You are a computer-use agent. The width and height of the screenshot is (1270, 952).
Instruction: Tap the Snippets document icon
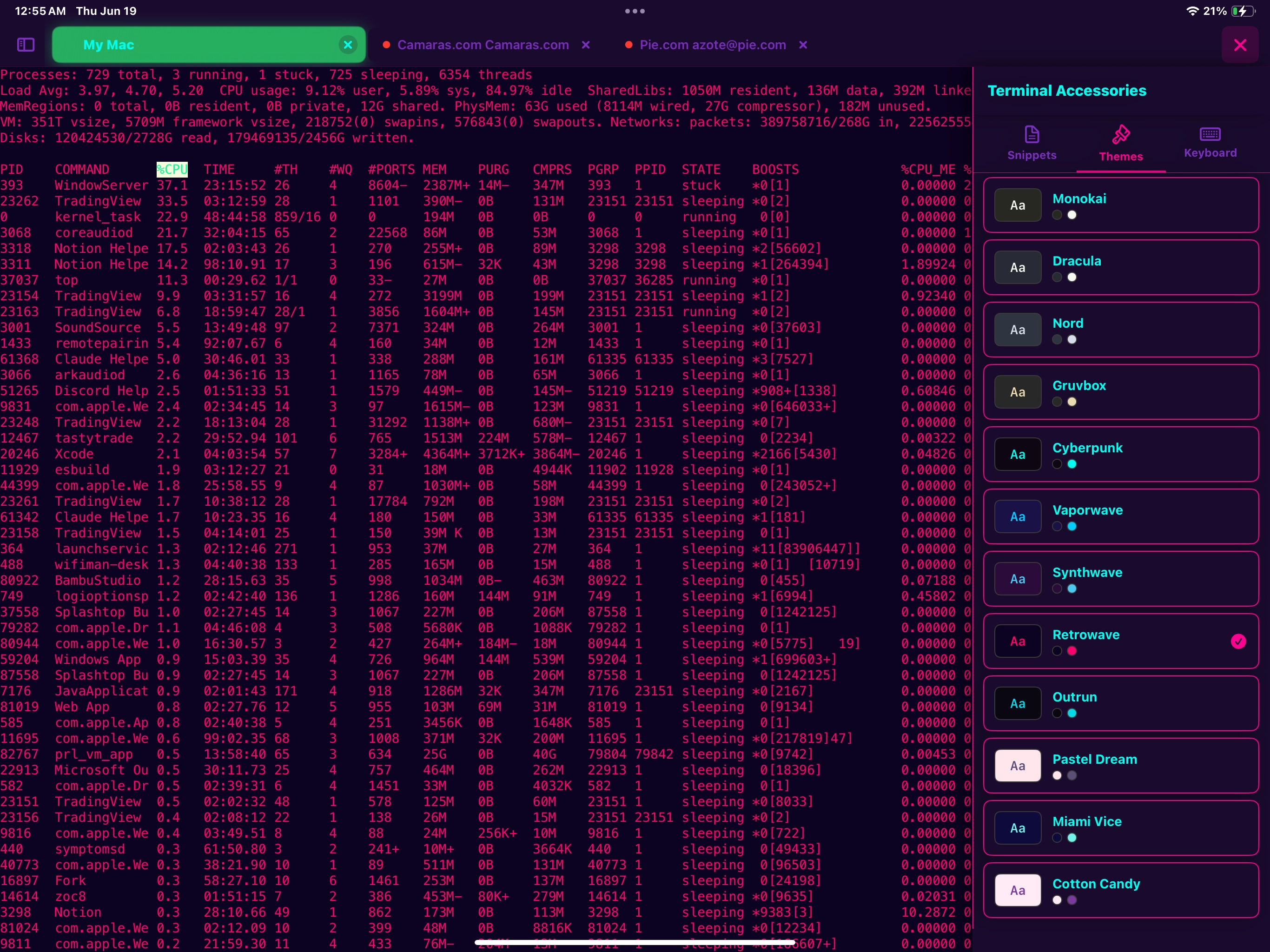(x=1032, y=134)
